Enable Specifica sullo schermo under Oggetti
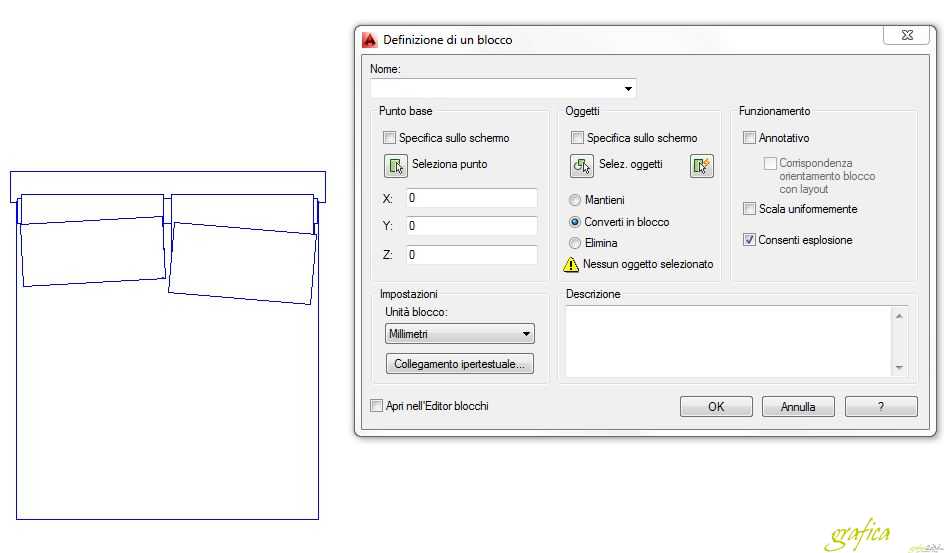The image size is (944, 553). click(577, 138)
